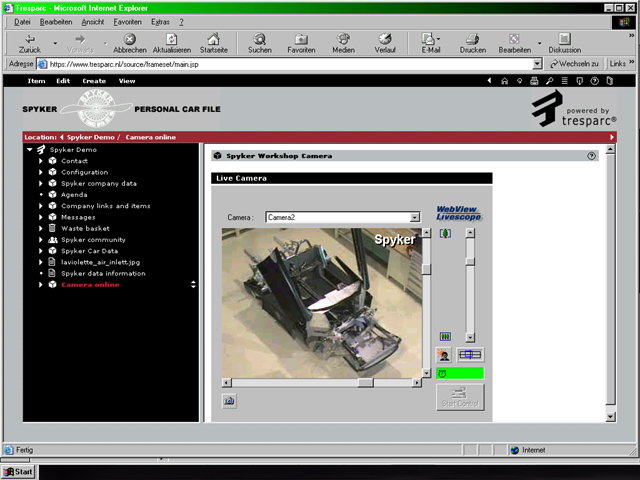
Task: Stop loading with Abbrechen
Action: (x=129, y=43)
